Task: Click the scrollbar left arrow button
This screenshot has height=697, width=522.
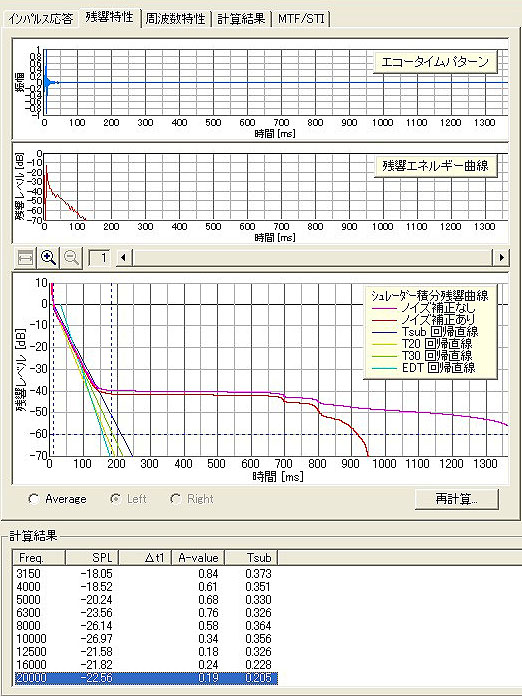Action: click(x=124, y=257)
